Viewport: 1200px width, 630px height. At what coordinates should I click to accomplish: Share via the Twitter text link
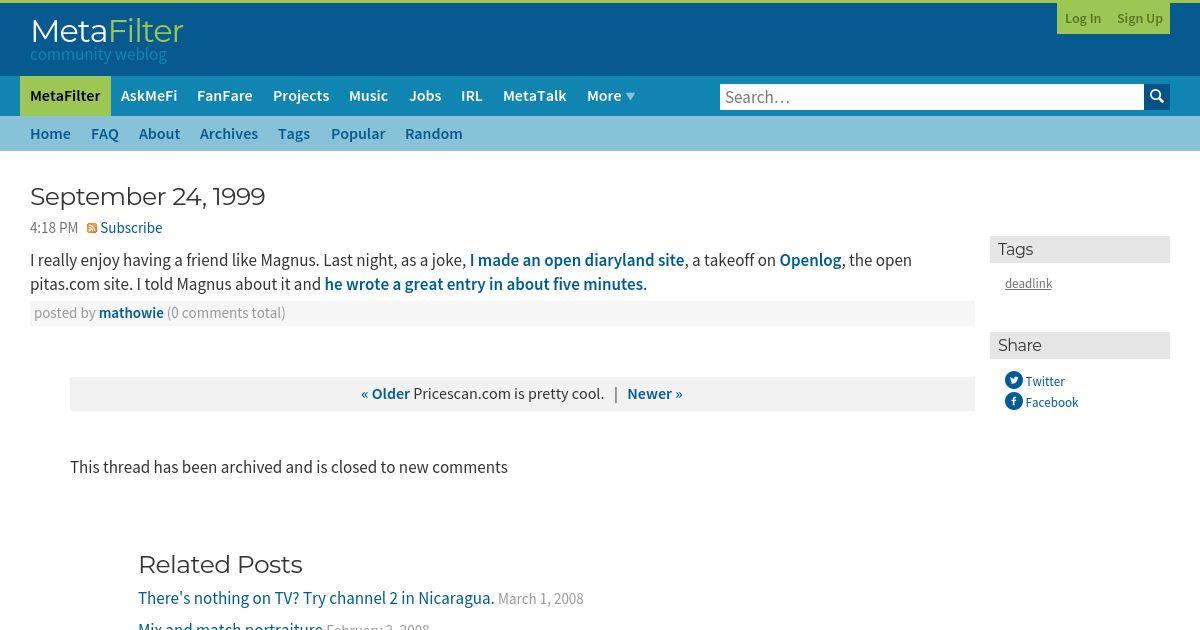coord(1045,381)
